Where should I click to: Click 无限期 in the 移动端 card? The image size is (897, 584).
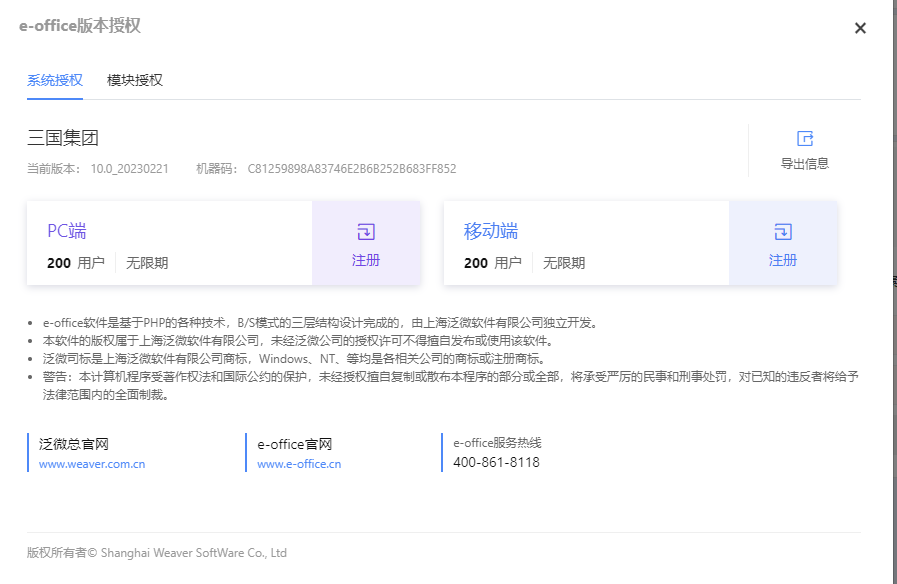pyautogui.click(x=564, y=263)
